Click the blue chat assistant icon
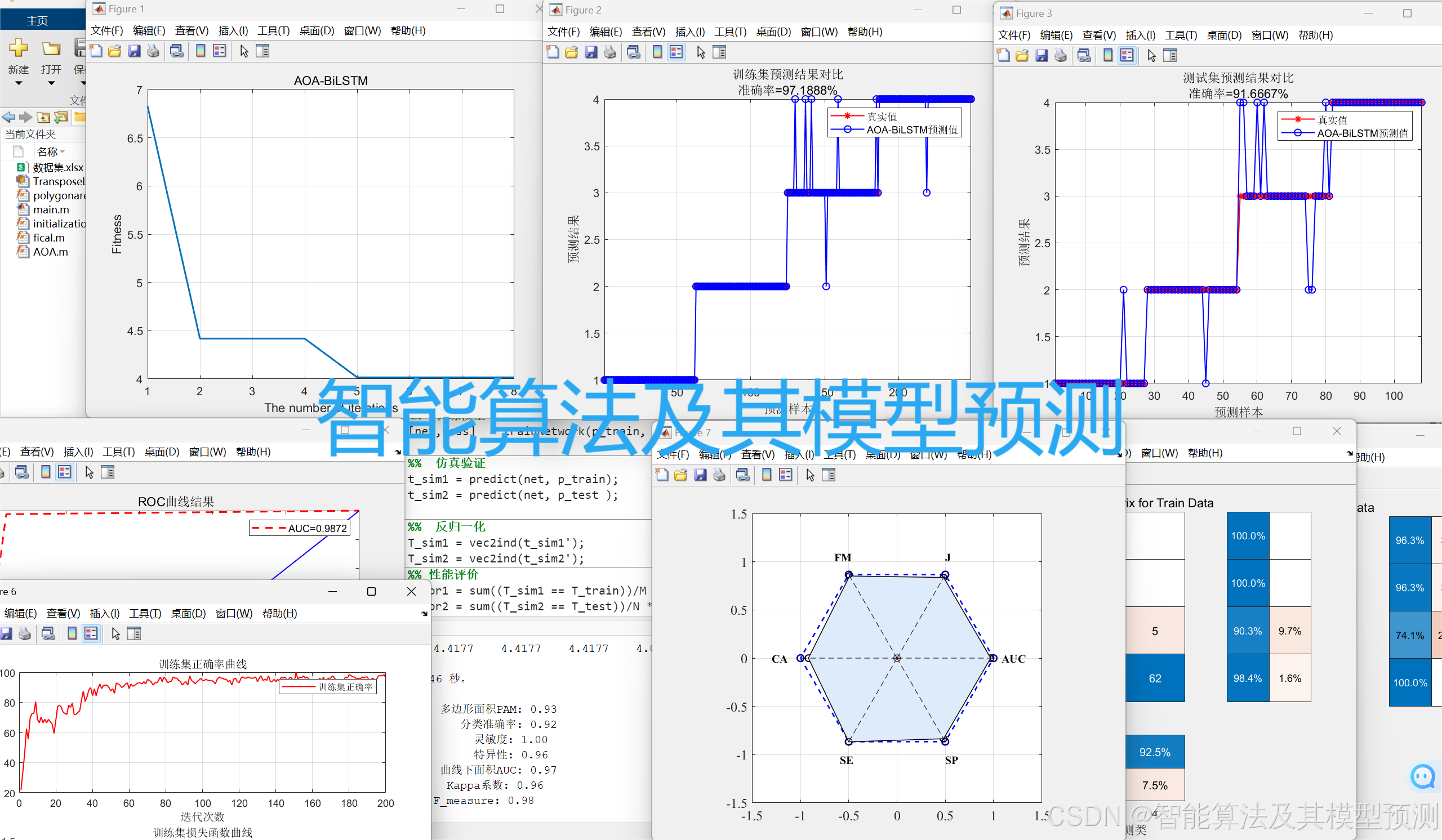This screenshot has height=840, width=1442. pyautogui.click(x=1422, y=776)
